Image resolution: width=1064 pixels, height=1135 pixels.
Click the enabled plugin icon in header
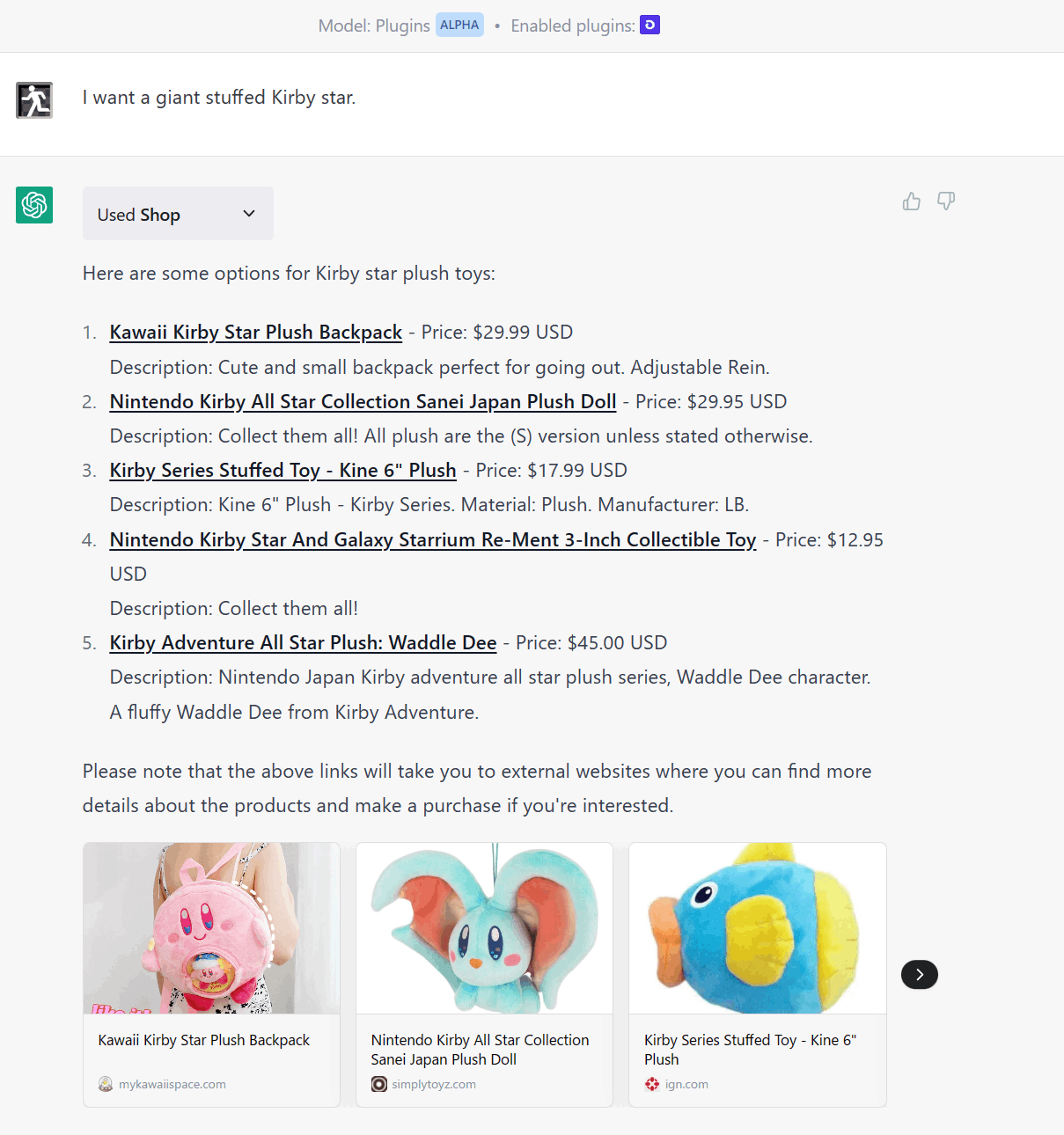[x=649, y=26]
